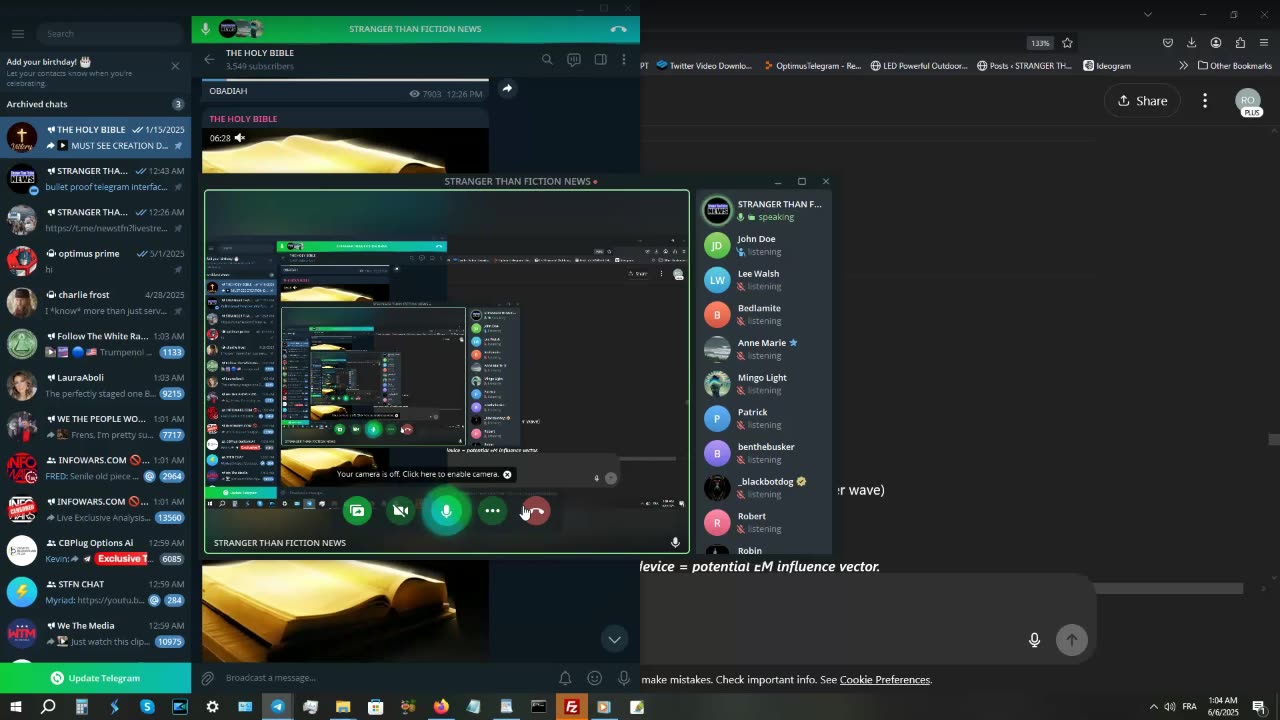
Task: Click Cookie Preferences link
Action: point(885,680)
